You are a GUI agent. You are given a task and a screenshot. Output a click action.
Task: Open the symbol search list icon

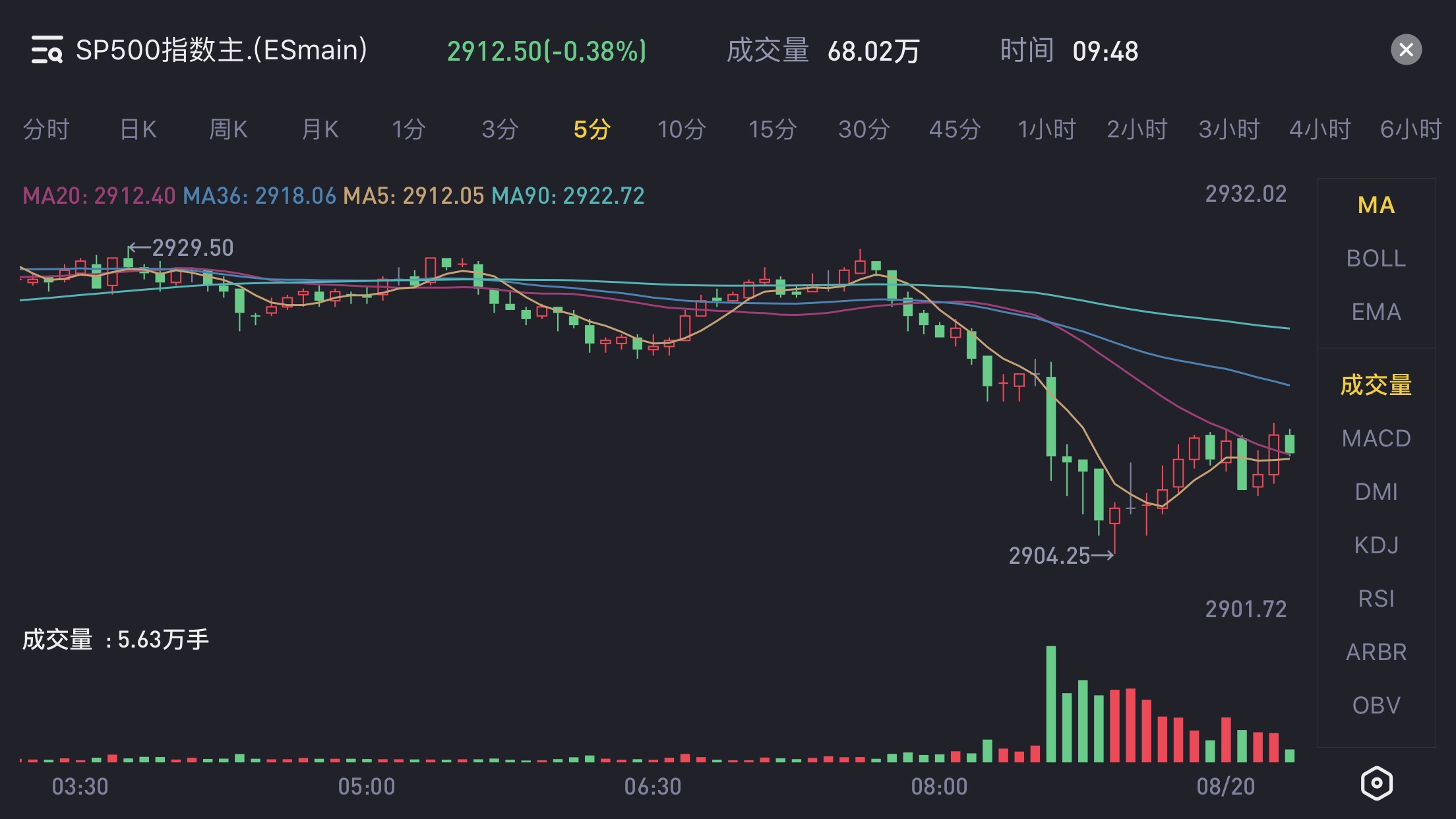[47, 50]
